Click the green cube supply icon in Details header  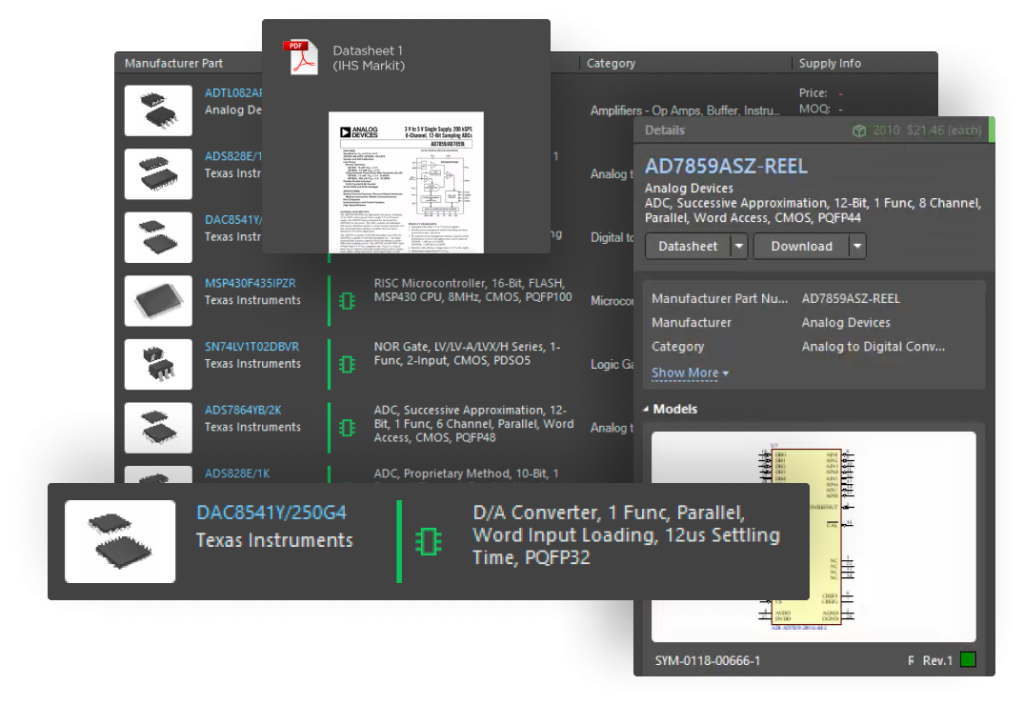click(x=858, y=130)
